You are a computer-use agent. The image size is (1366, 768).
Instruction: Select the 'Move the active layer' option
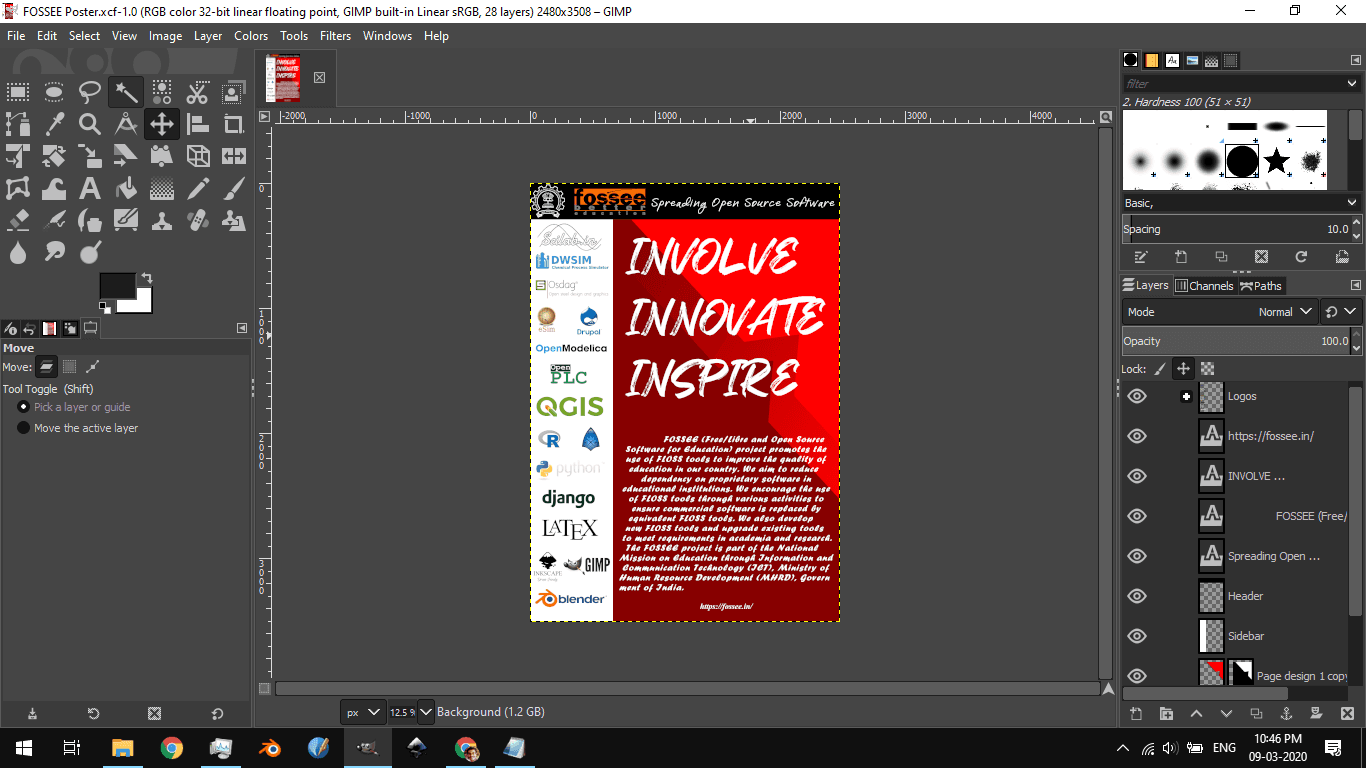tap(23, 428)
